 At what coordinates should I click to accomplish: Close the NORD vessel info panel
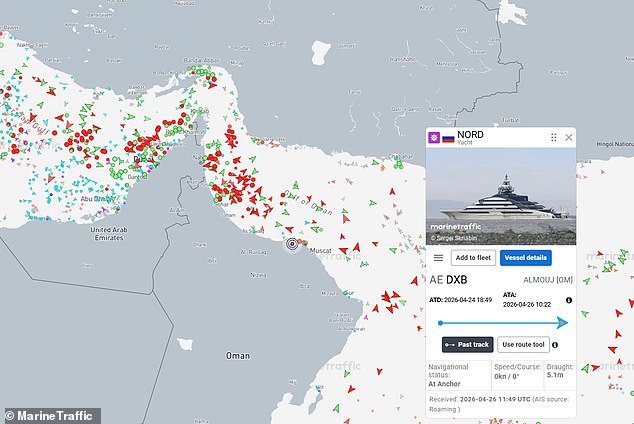(569, 138)
